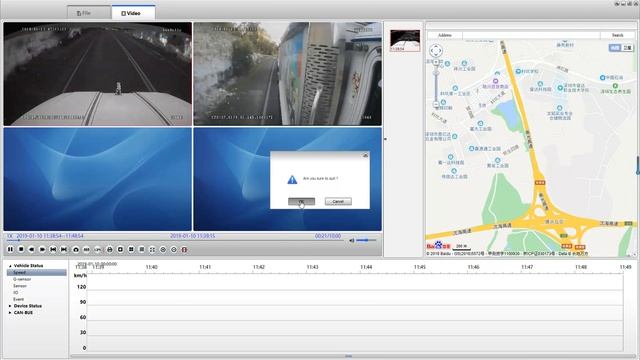Click the 11:44 mark on timeline
640x360 pixels.
pos(366,267)
